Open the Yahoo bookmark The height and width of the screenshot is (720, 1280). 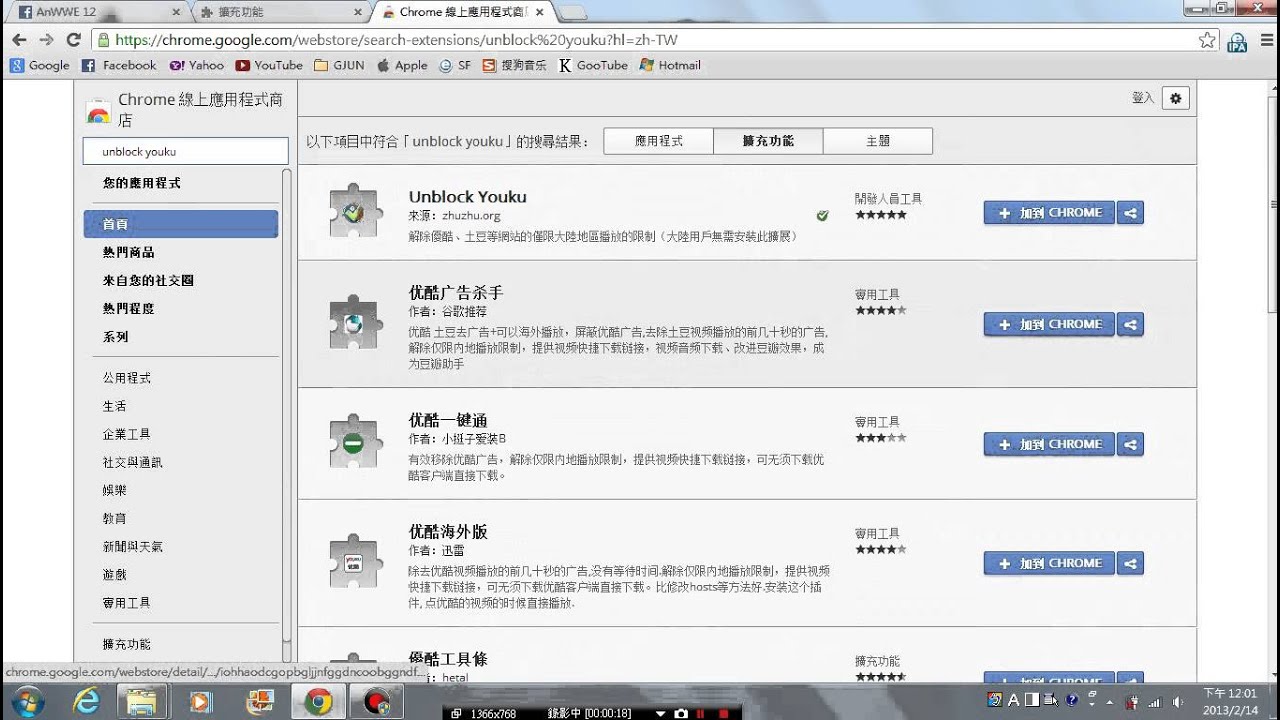pyautogui.click(x=197, y=66)
